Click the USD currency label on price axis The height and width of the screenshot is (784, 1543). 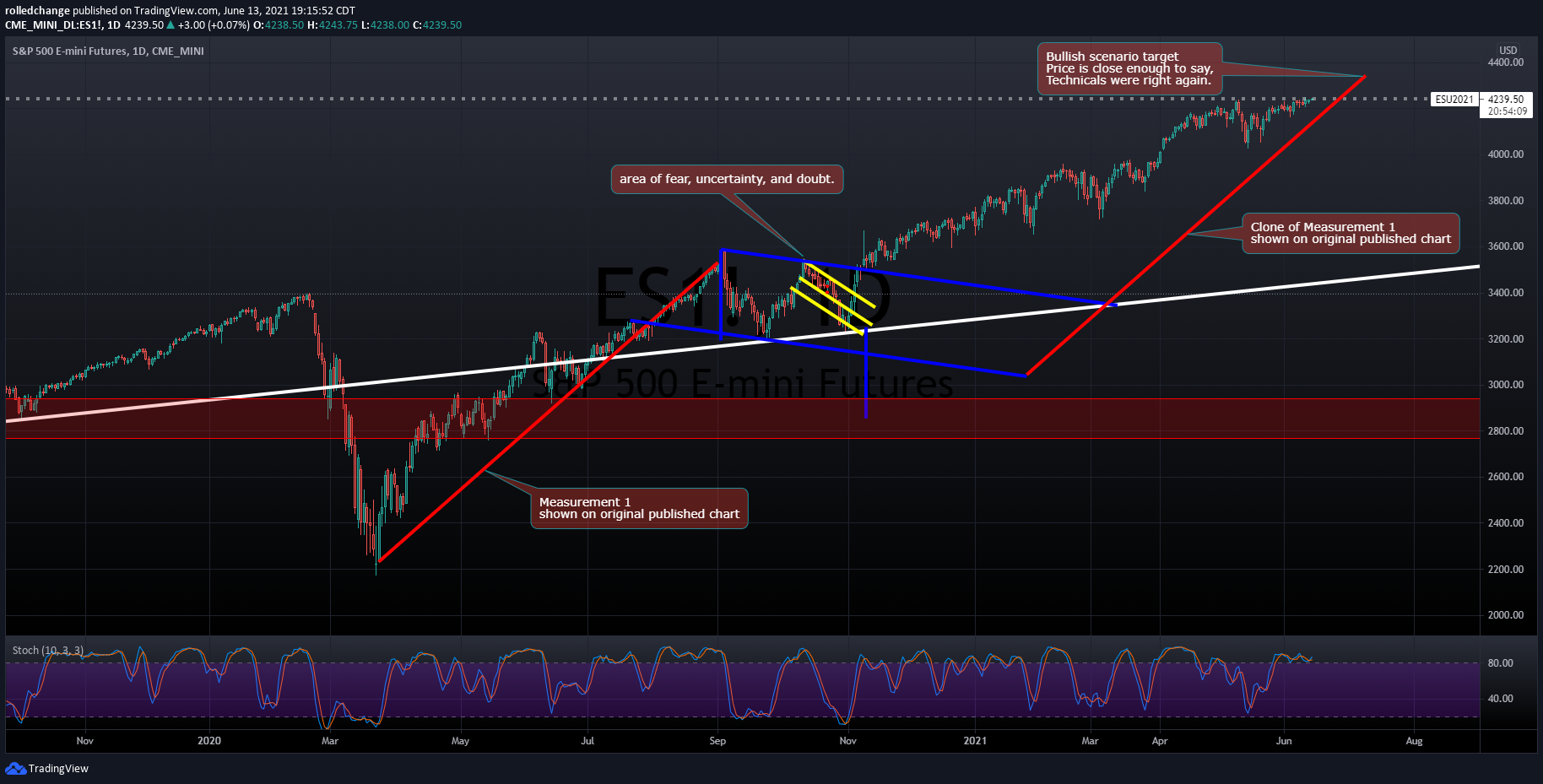(x=1508, y=51)
